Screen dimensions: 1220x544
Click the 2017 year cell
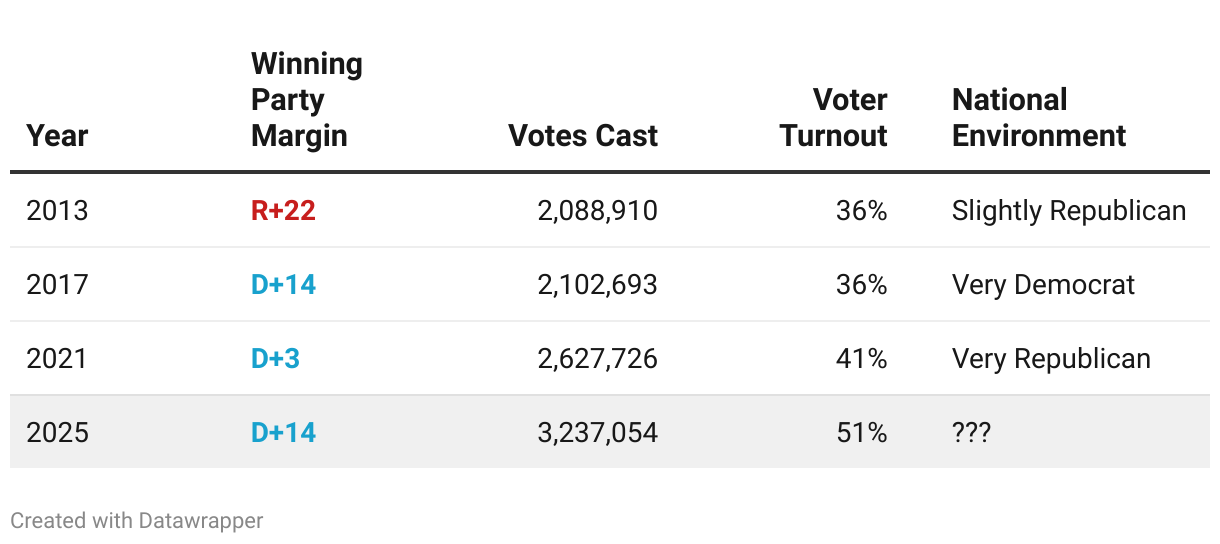coord(57,285)
